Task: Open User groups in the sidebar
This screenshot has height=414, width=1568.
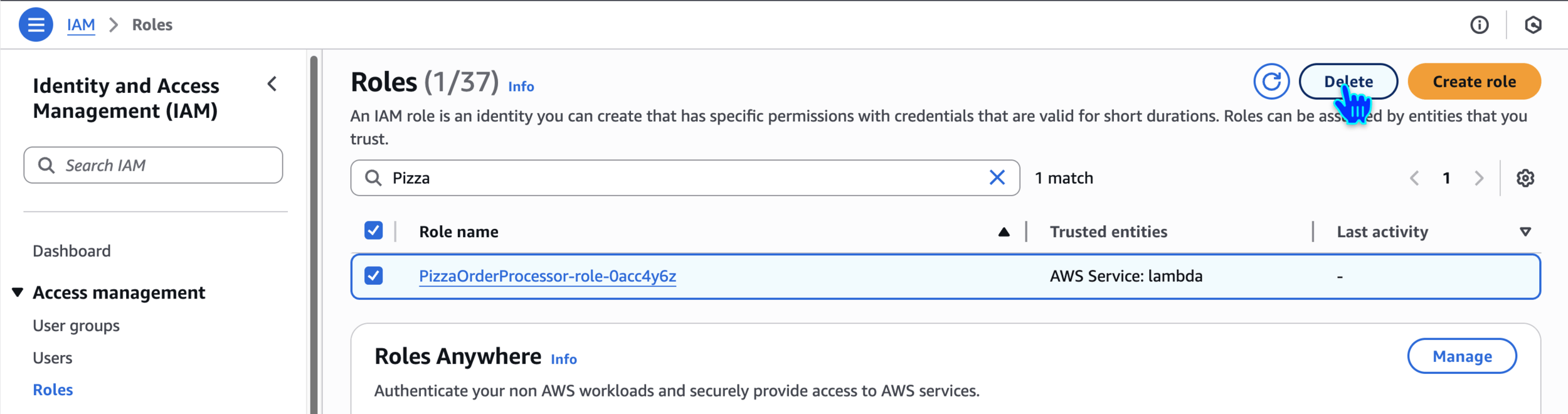Action: [x=76, y=326]
